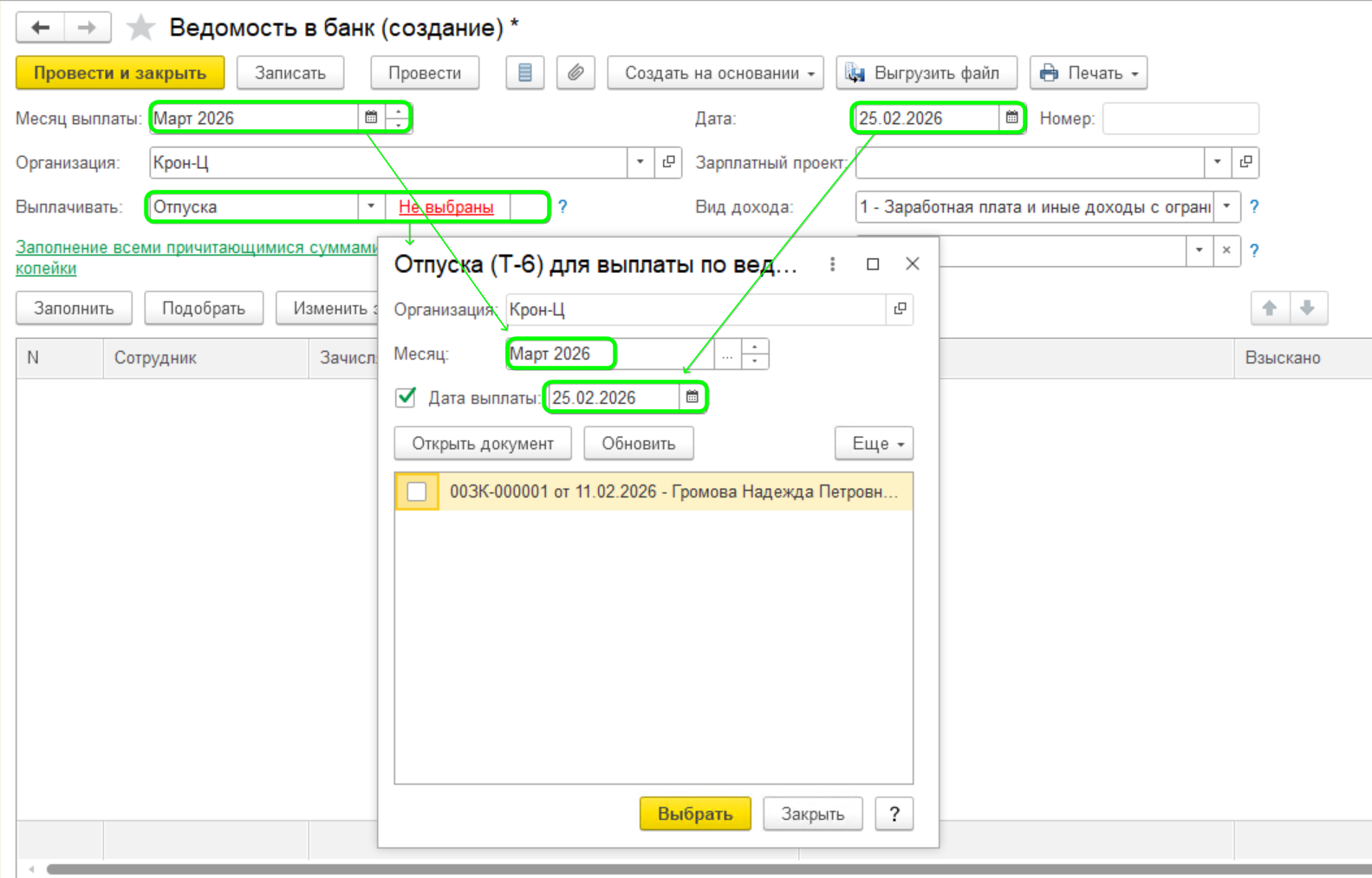Image resolution: width=1372 pixels, height=878 pixels.
Task: Open the document movements report icon
Action: point(524,73)
